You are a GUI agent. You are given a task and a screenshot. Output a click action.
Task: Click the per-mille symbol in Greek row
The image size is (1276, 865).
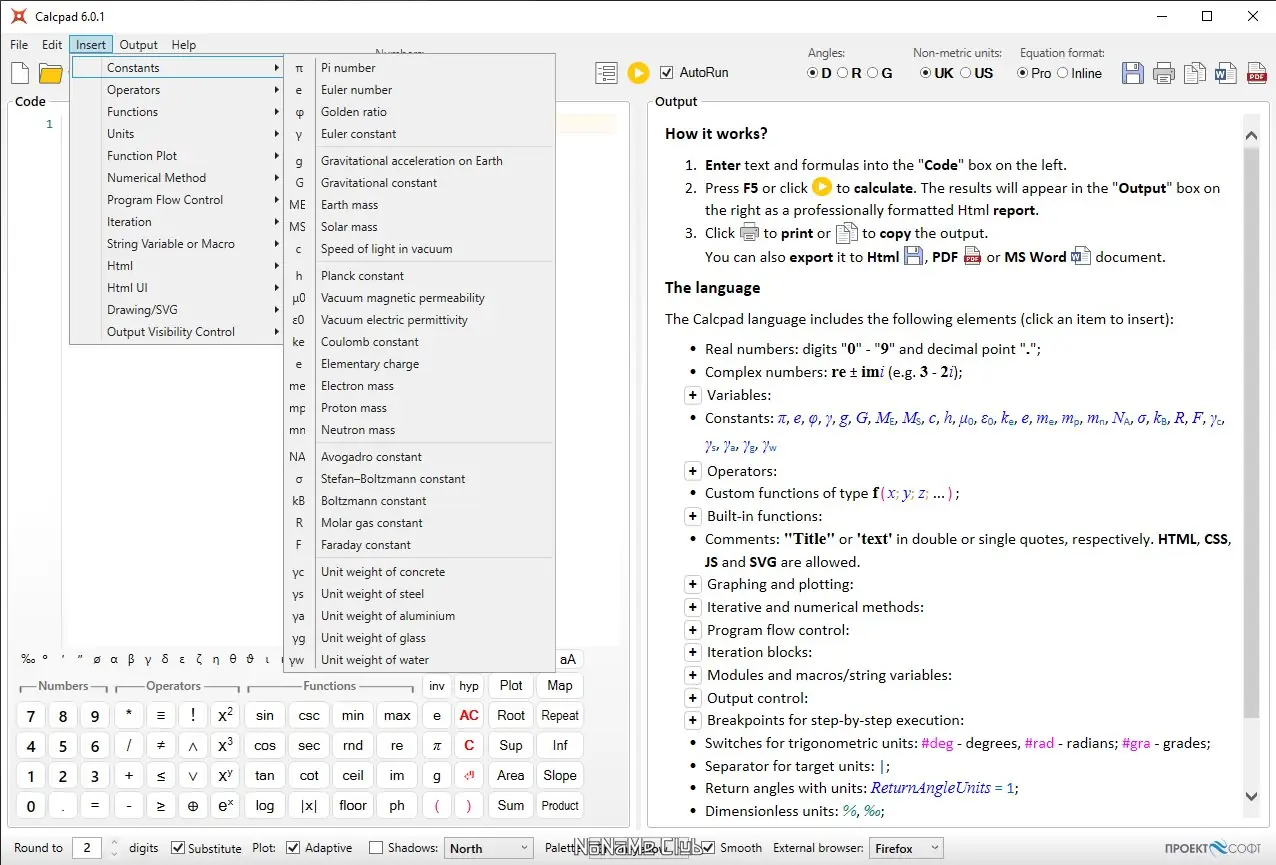pyautogui.click(x=29, y=659)
